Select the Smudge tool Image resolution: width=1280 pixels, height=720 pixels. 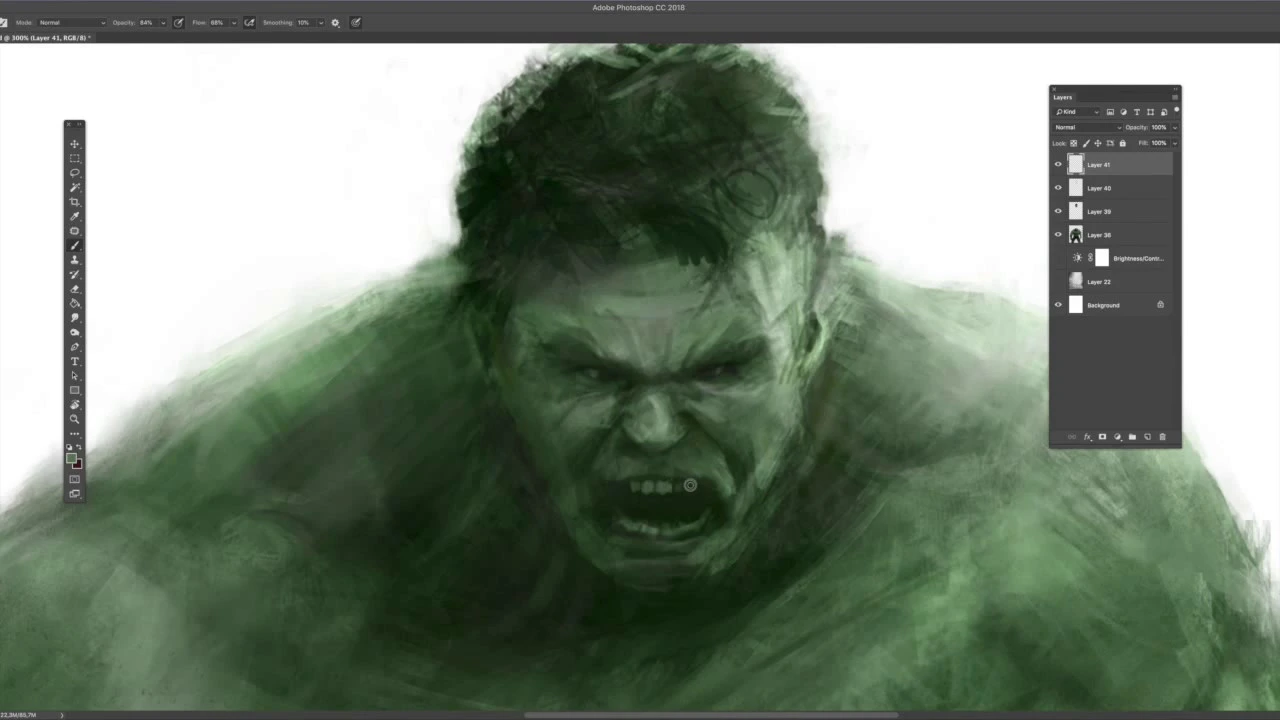coord(75,318)
